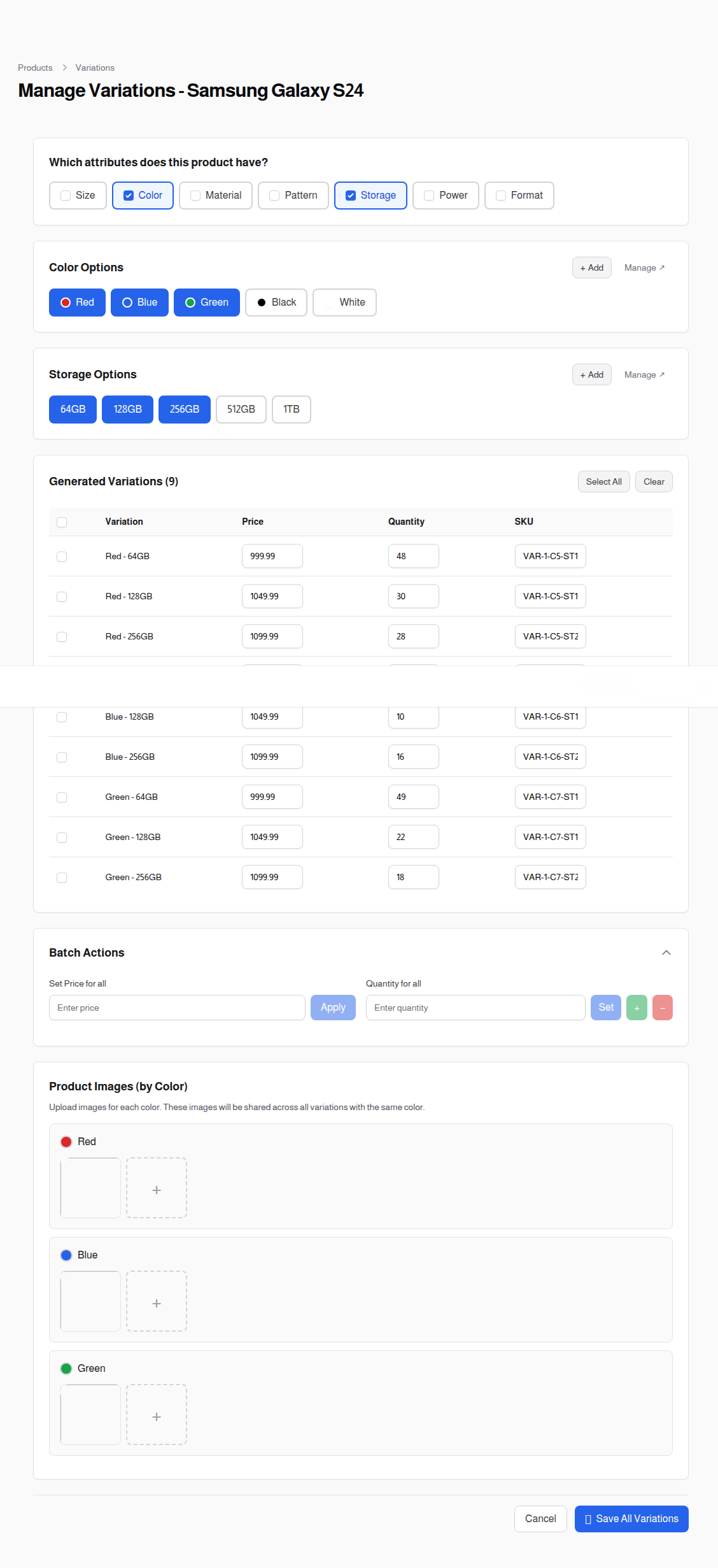Focus the Set Price for all field
Viewport: 718px width, 1568px height.
[177, 1008]
